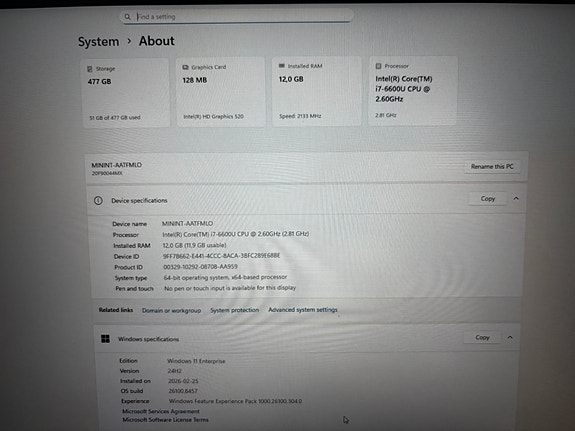Click the About breadcrumb title
The image size is (575, 431).
(157, 41)
